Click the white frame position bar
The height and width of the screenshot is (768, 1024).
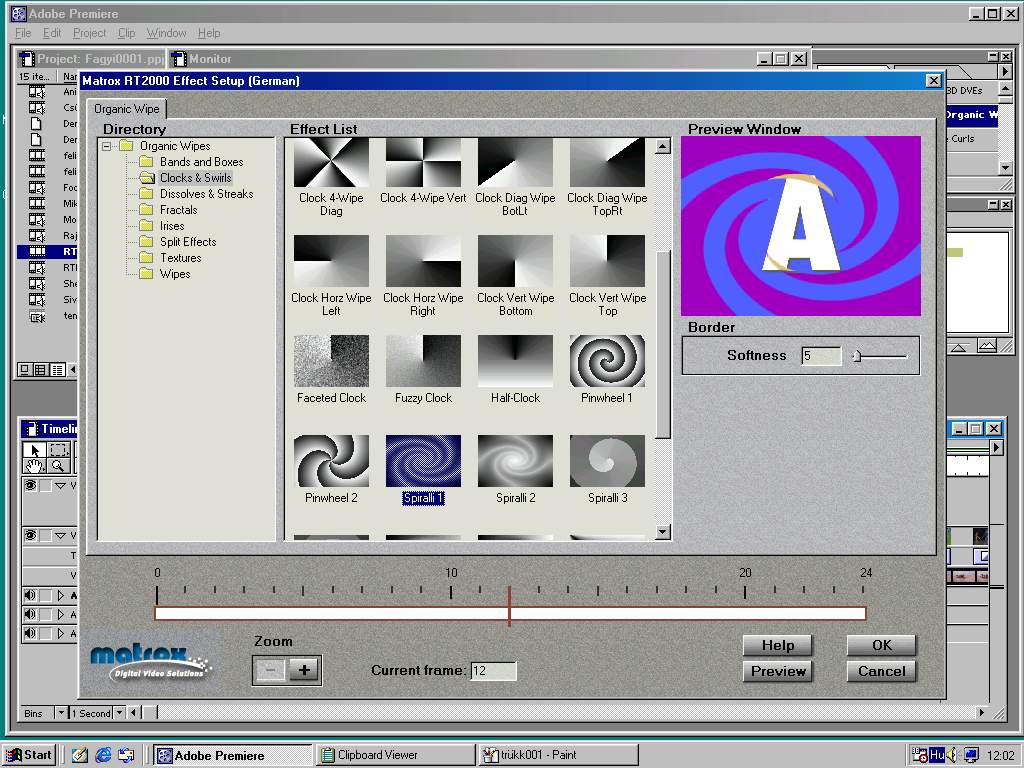click(x=510, y=613)
